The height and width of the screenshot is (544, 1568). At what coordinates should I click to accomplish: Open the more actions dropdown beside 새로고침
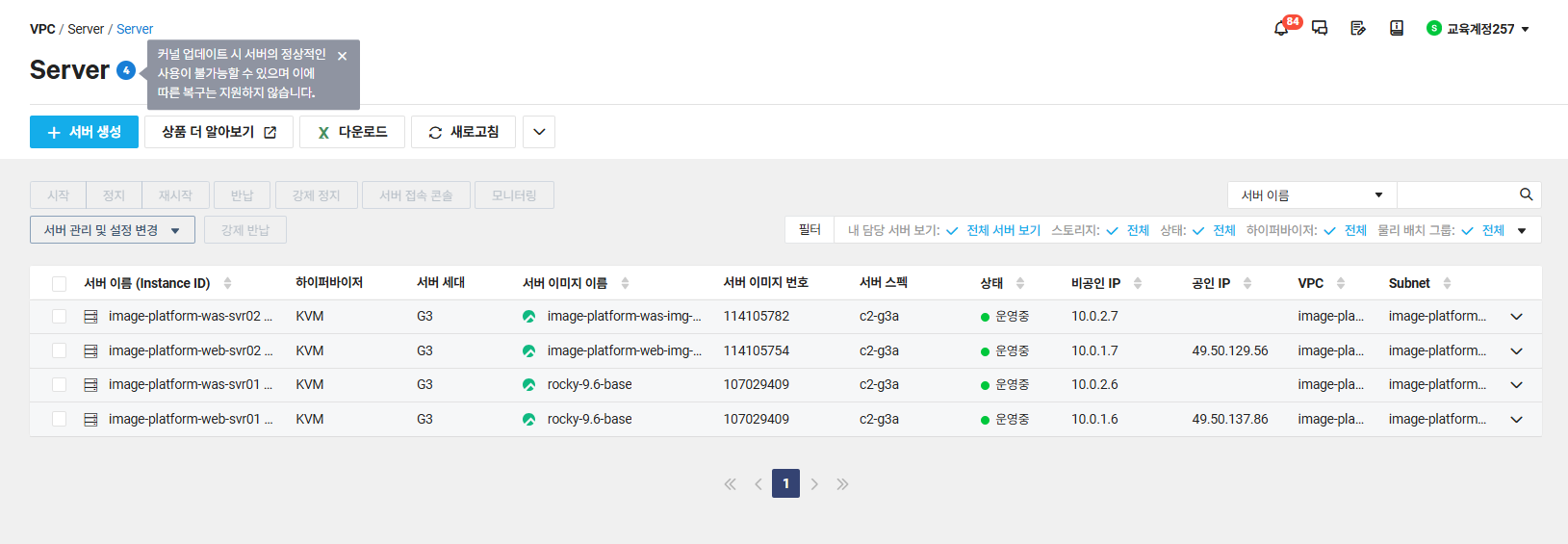pos(539,132)
